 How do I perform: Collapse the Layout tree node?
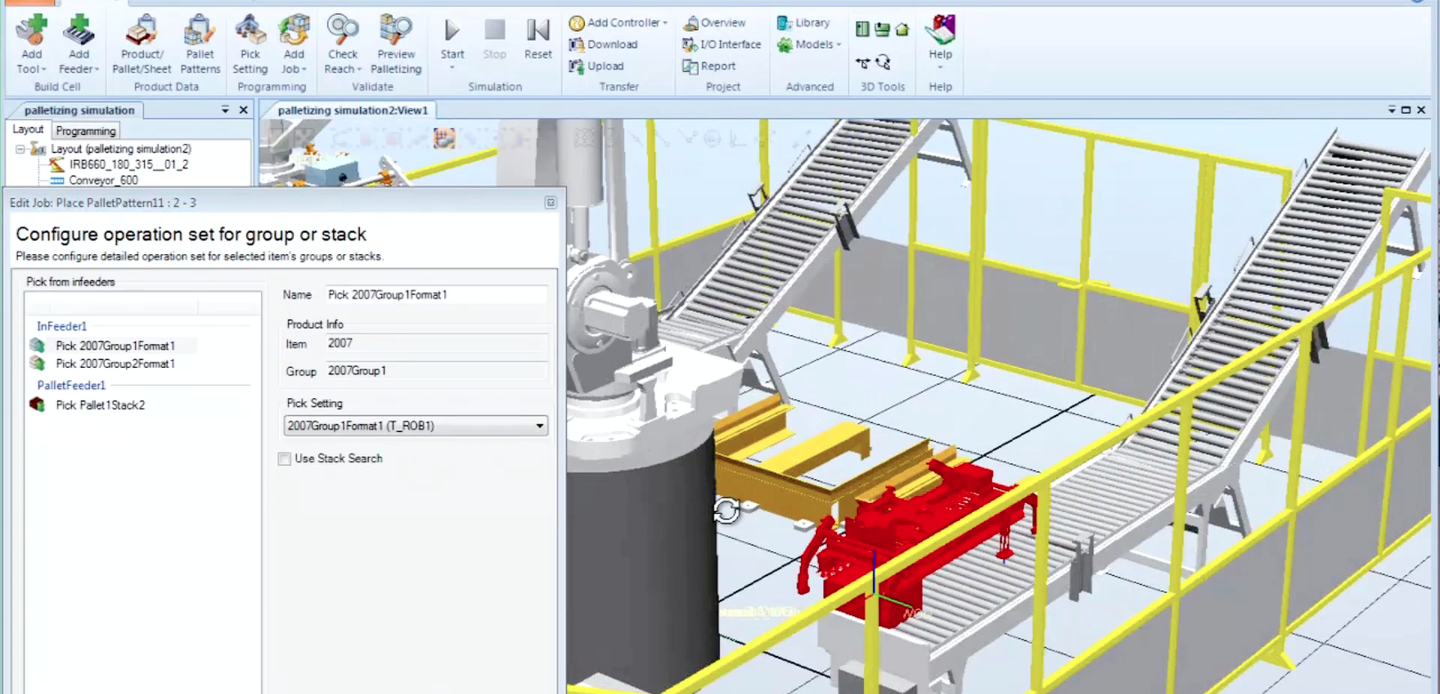[20, 149]
